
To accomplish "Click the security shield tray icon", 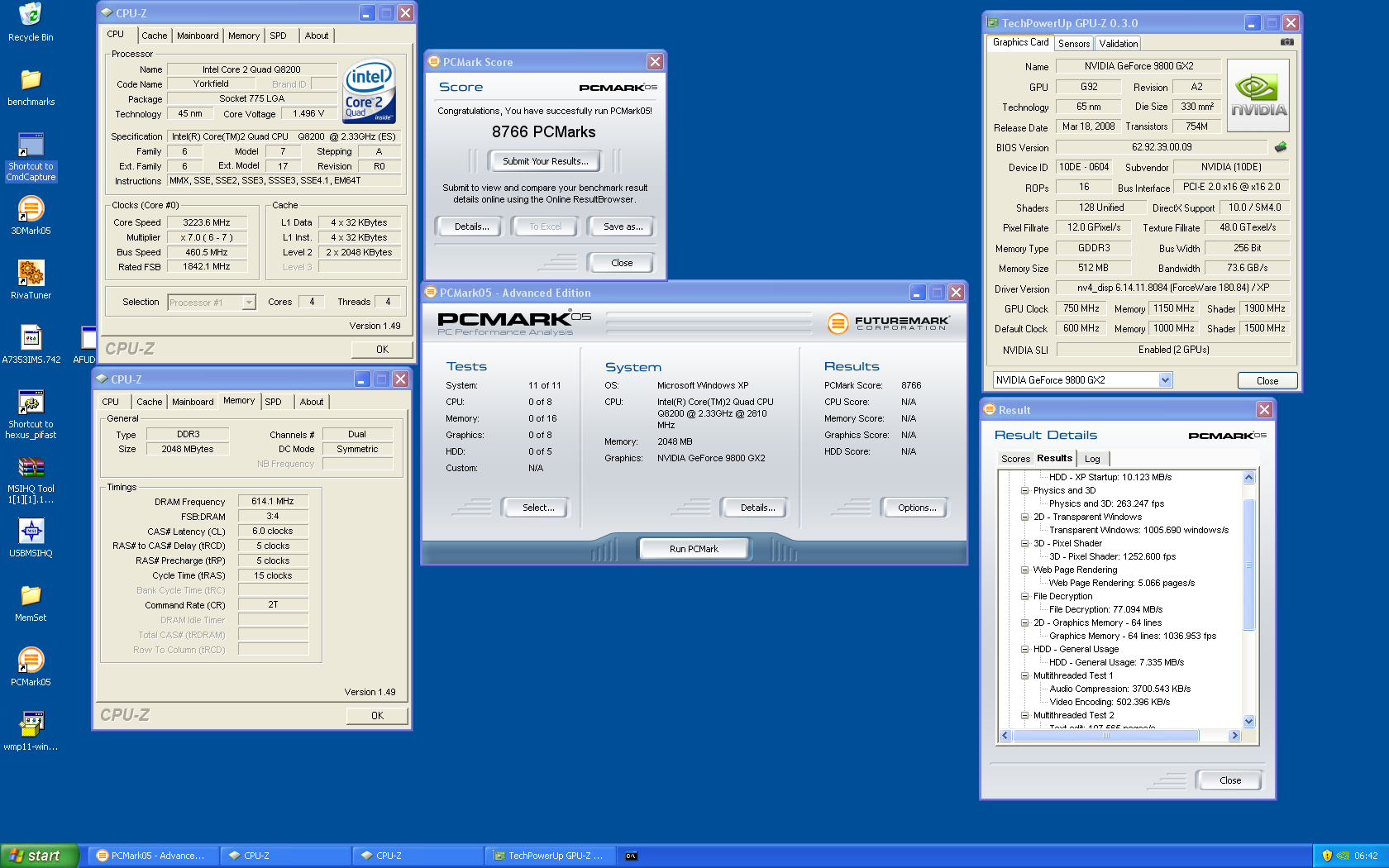I will point(1327,856).
